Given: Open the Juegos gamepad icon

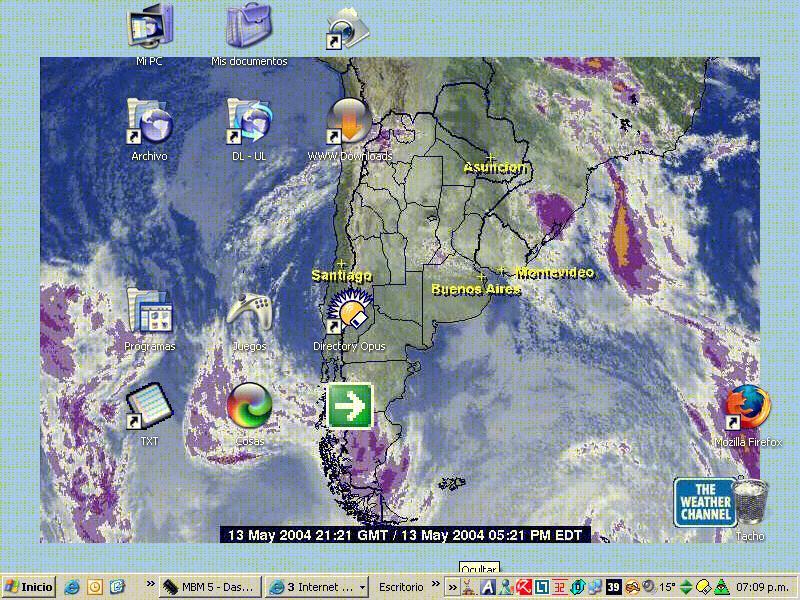Looking at the screenshot, I should 249,315.
